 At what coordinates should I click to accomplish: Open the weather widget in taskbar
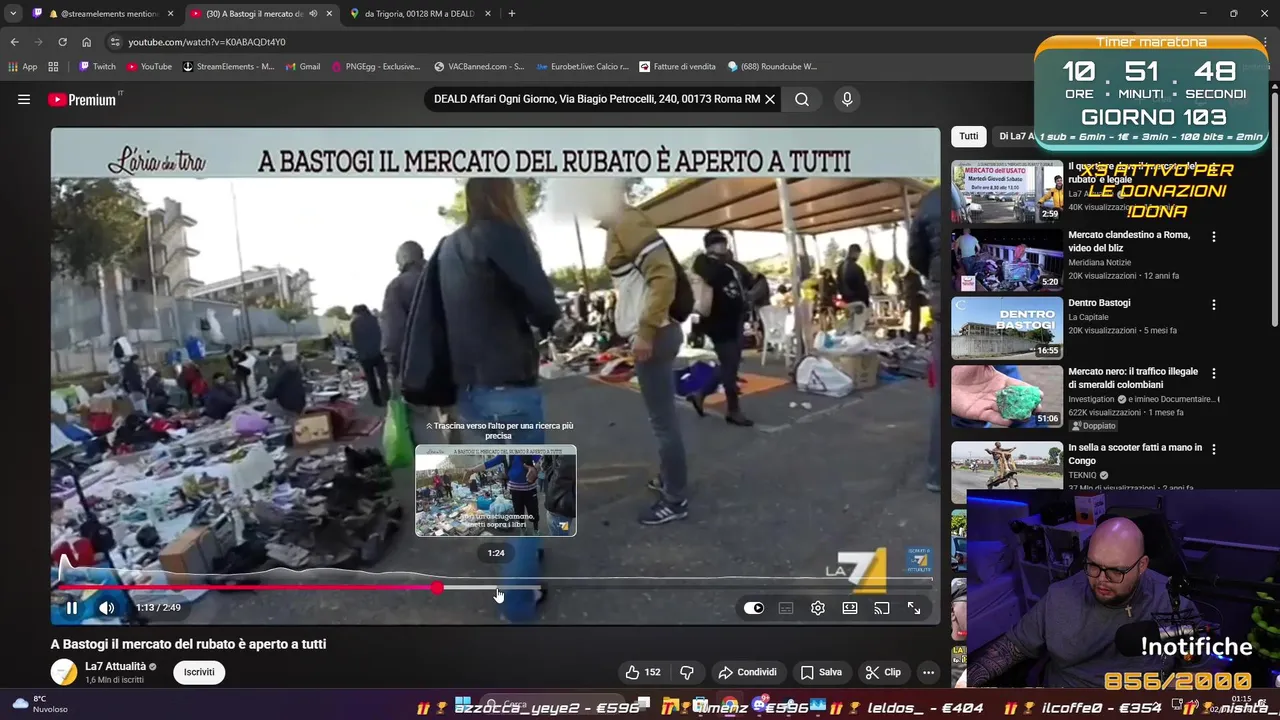[40, 704]
